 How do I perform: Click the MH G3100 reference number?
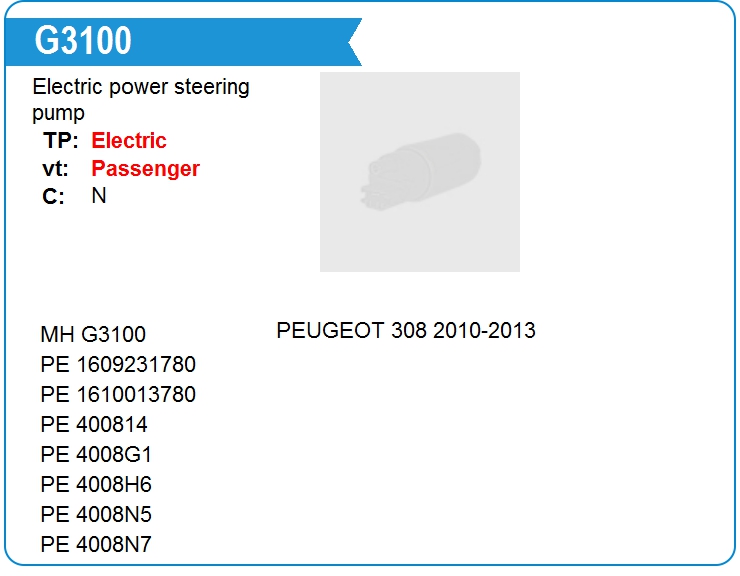pos(93,334)
